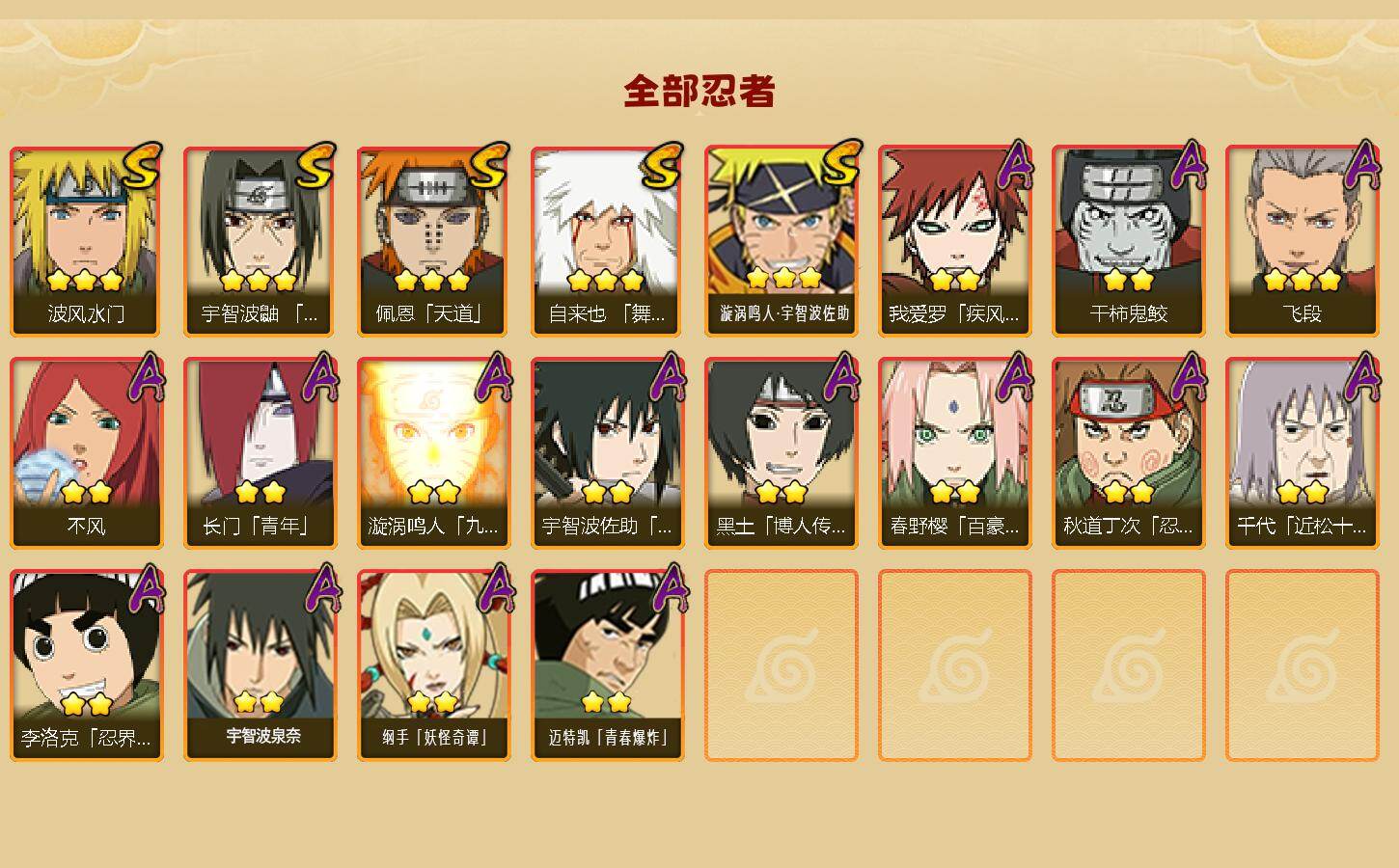Screen dimensions: 1399x868
Task: Select the 春野樱「百豪」 card
Action: 955,453
